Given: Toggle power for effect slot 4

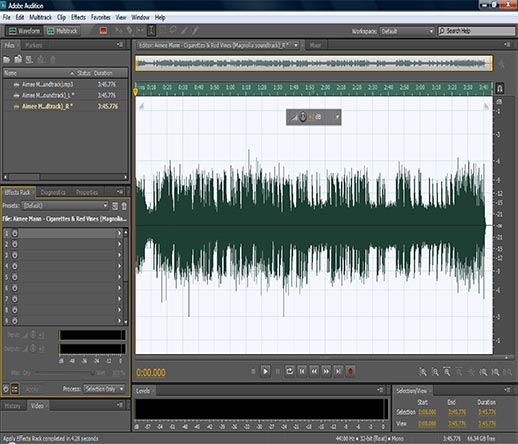Looking at the screenshot, I should click(x=15, y=266).
